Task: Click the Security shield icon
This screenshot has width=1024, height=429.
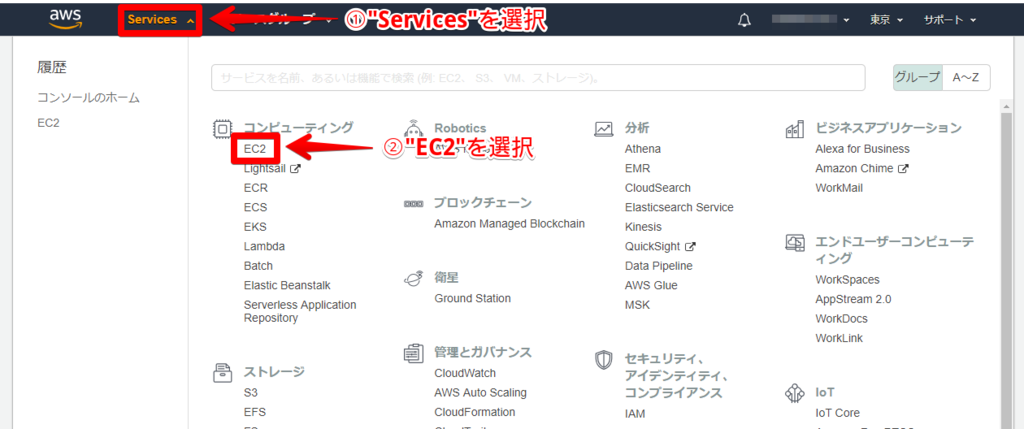Action: [x=604, y=360]
